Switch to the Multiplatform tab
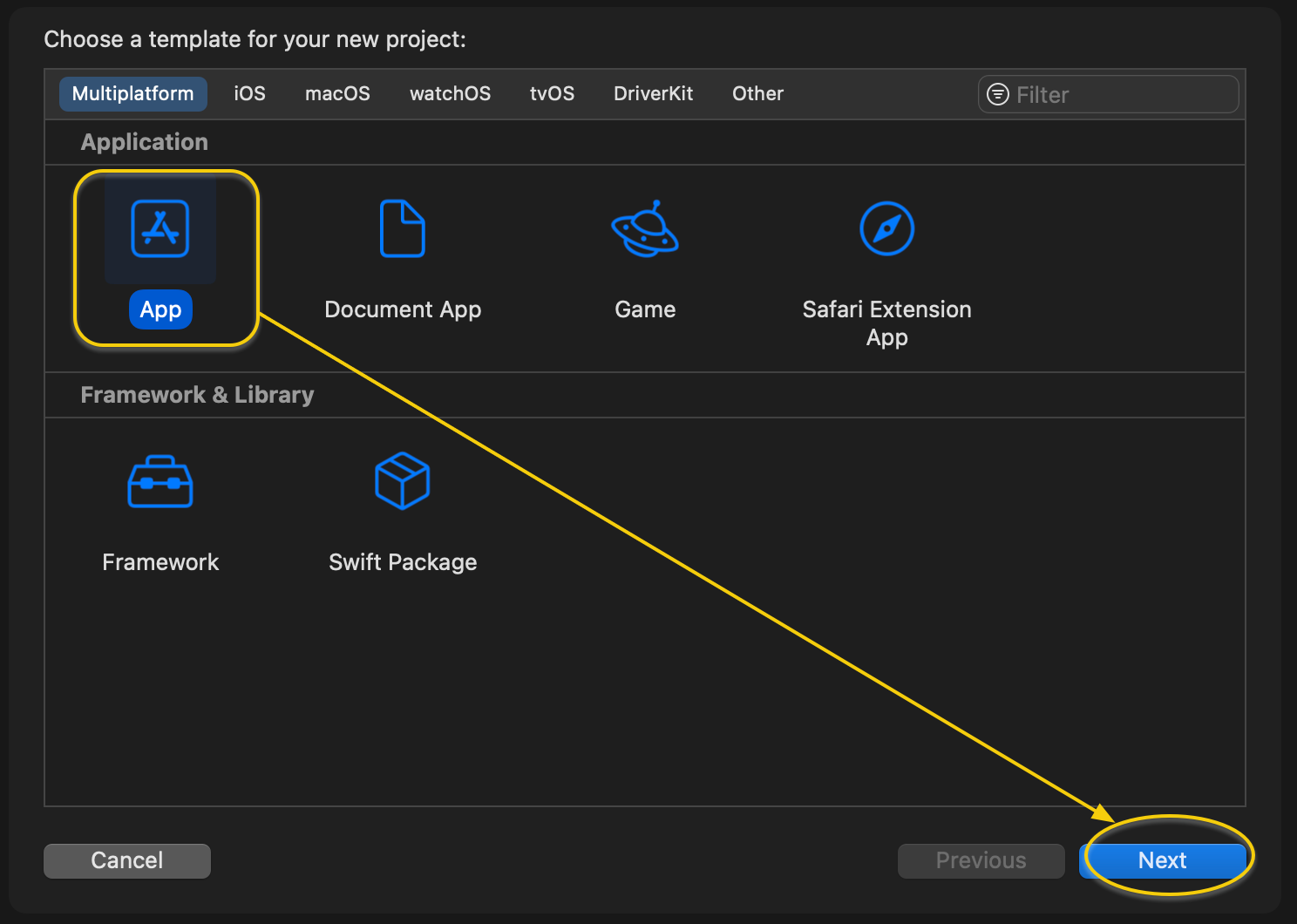Screen dimensions: 1297x924 (133, 93)
